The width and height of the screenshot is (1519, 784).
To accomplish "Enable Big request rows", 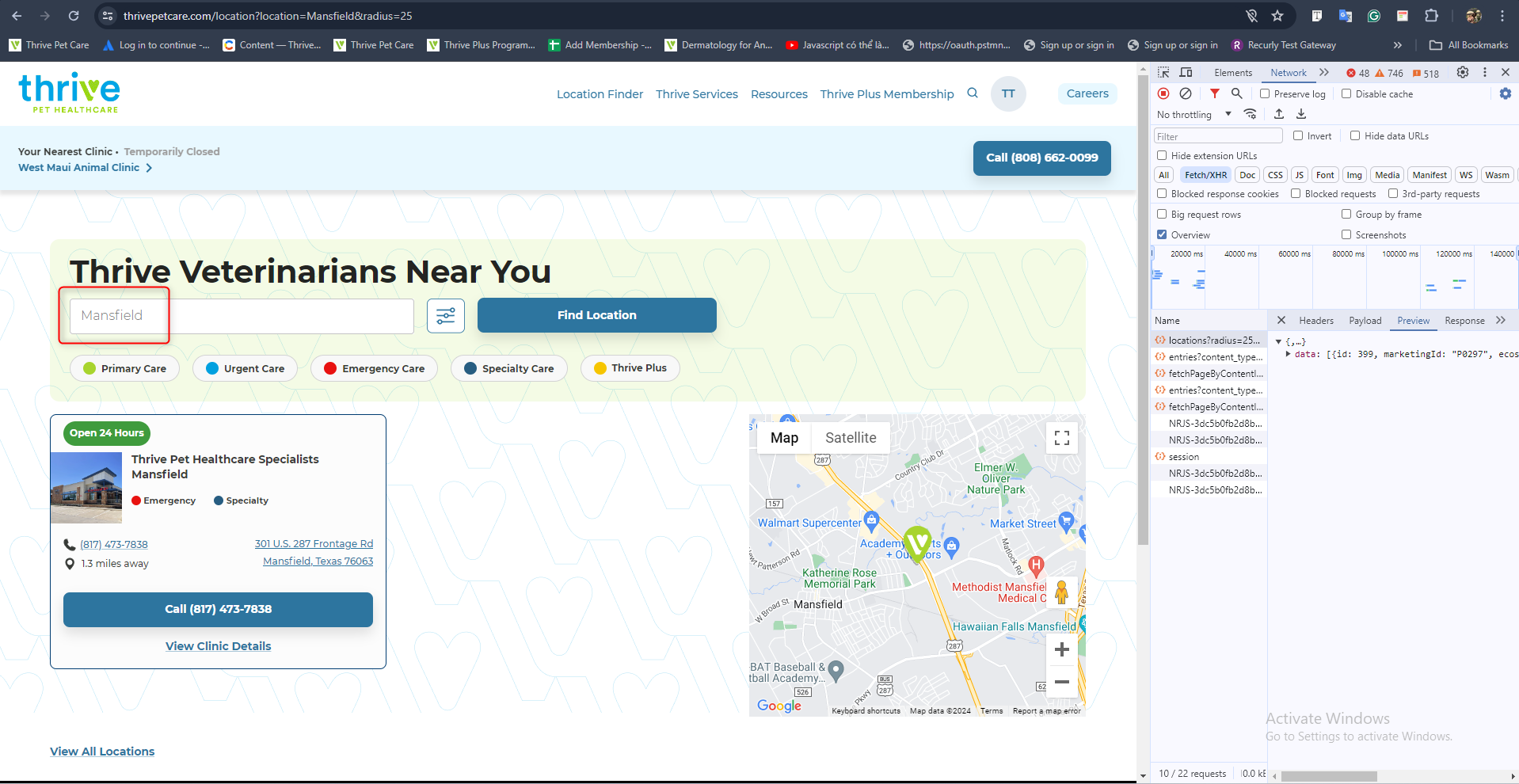I will [1162, 214].
